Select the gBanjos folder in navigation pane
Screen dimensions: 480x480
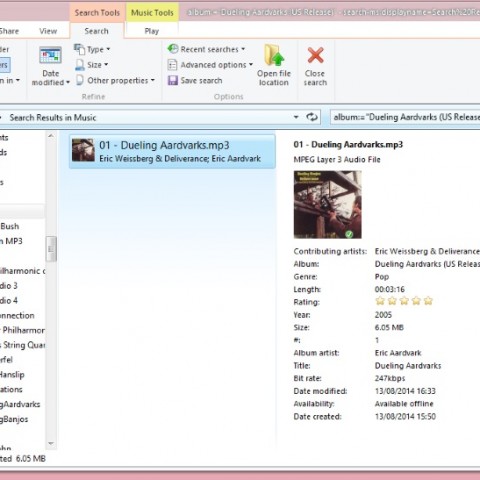click(x=14, y=419)
